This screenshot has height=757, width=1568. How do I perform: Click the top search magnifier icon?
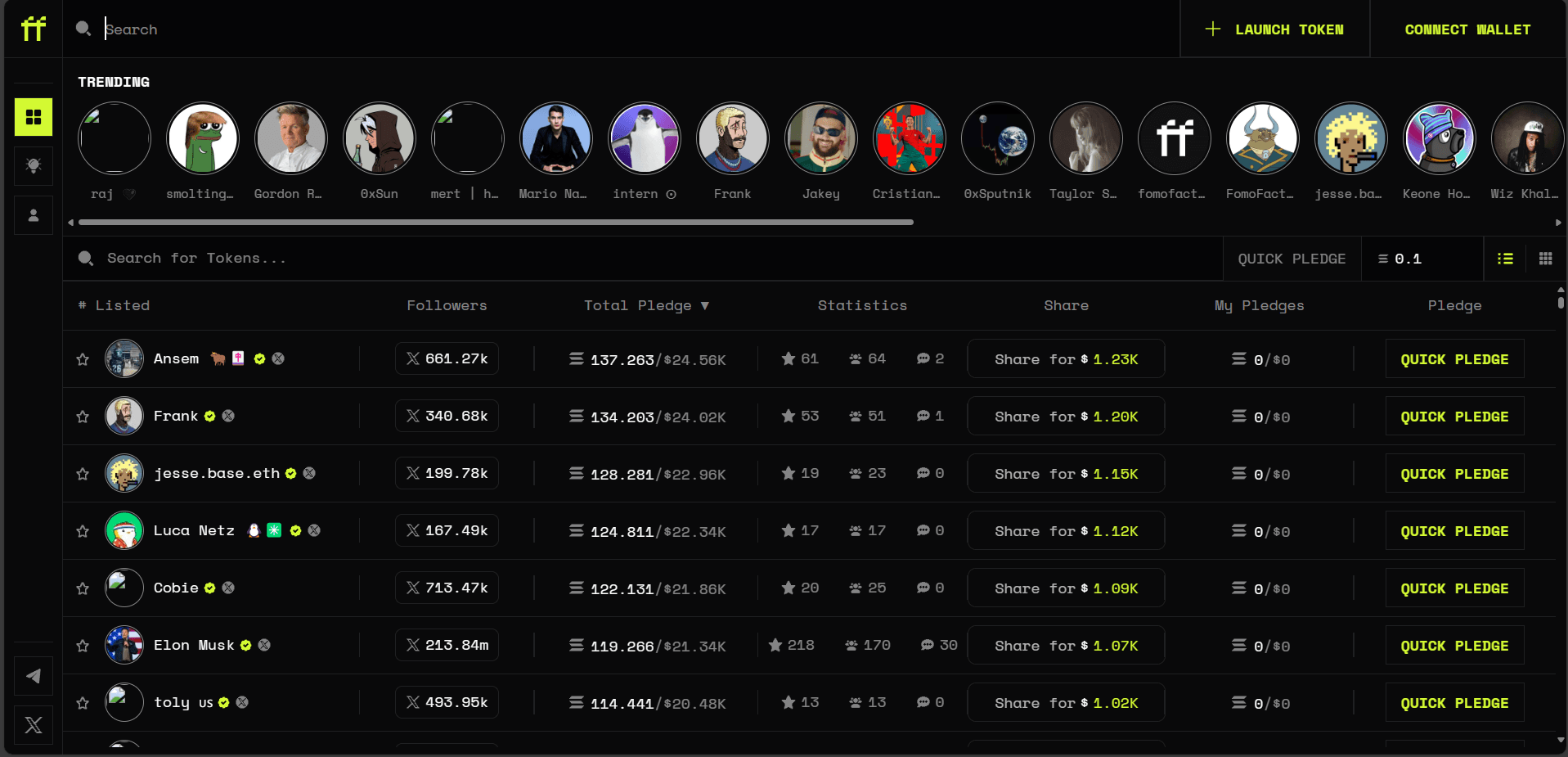tap(83, 29)
